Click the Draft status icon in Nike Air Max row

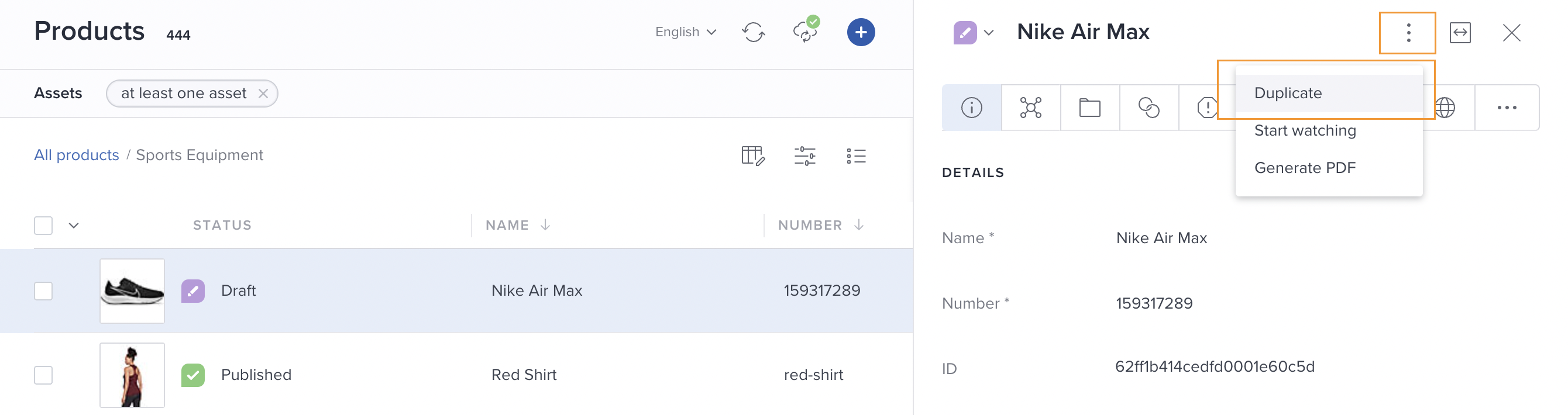193,291
